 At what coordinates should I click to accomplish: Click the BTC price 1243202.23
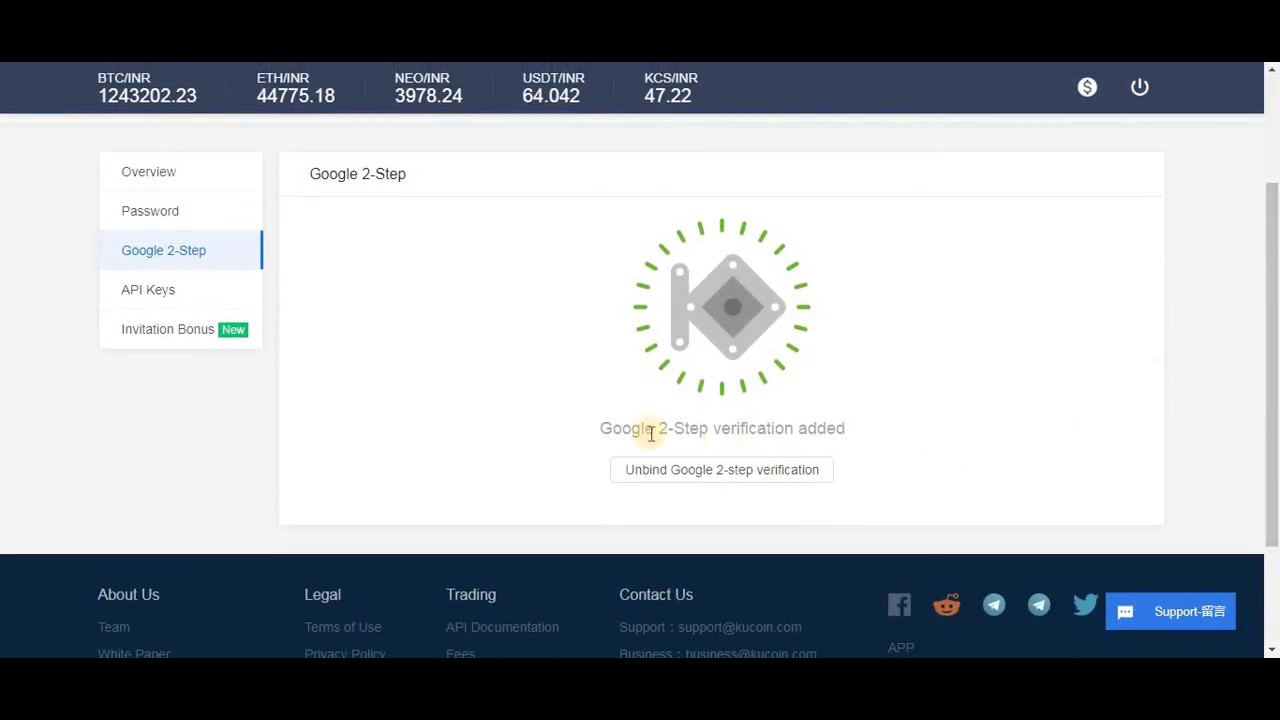pos(147,96)
